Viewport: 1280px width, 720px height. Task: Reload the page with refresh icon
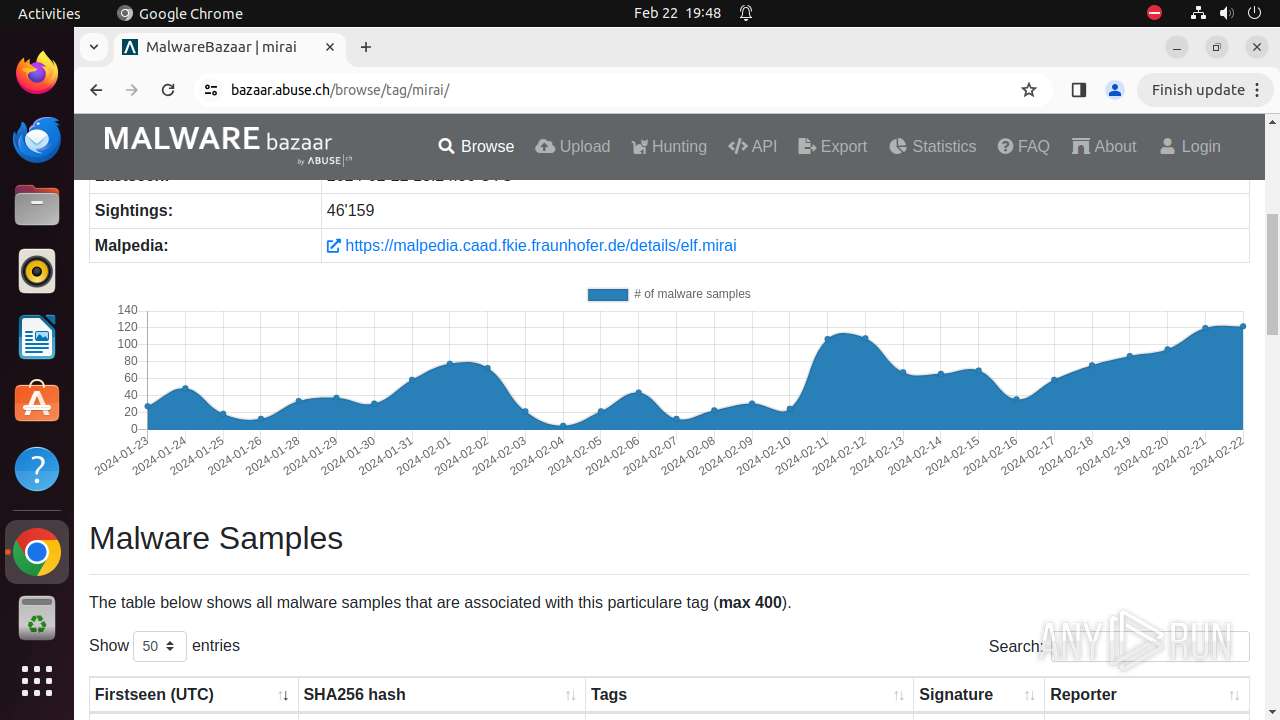(168, 90)
